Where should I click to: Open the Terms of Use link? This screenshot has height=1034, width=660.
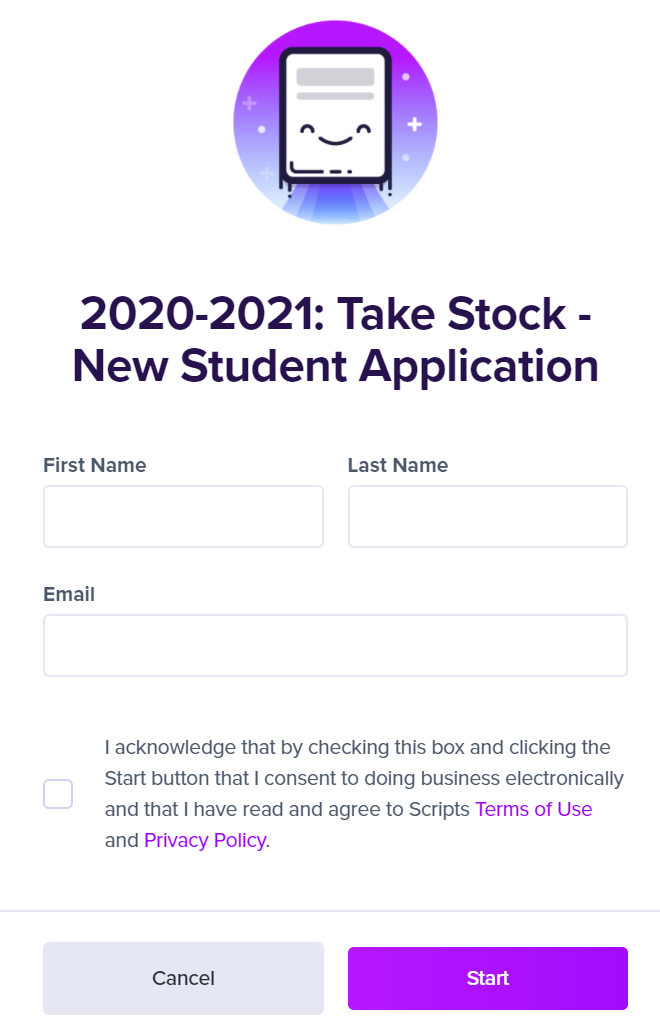coord(533,809)
